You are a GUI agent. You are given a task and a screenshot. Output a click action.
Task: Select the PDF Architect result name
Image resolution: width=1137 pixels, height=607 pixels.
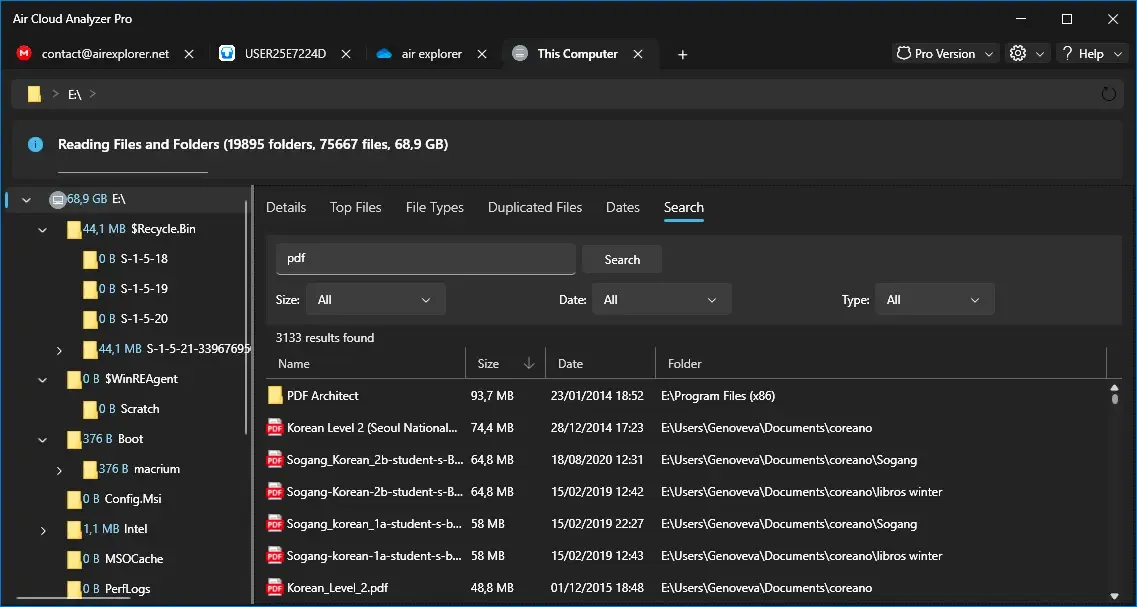[323, 396]
